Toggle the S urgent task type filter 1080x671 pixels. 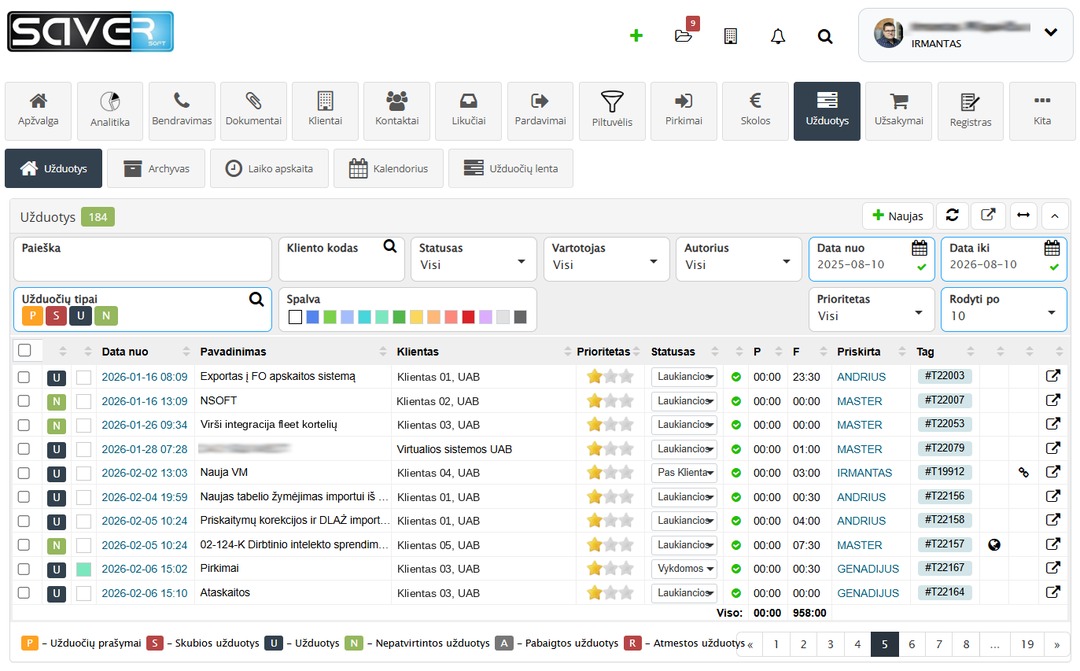[56, 316]
